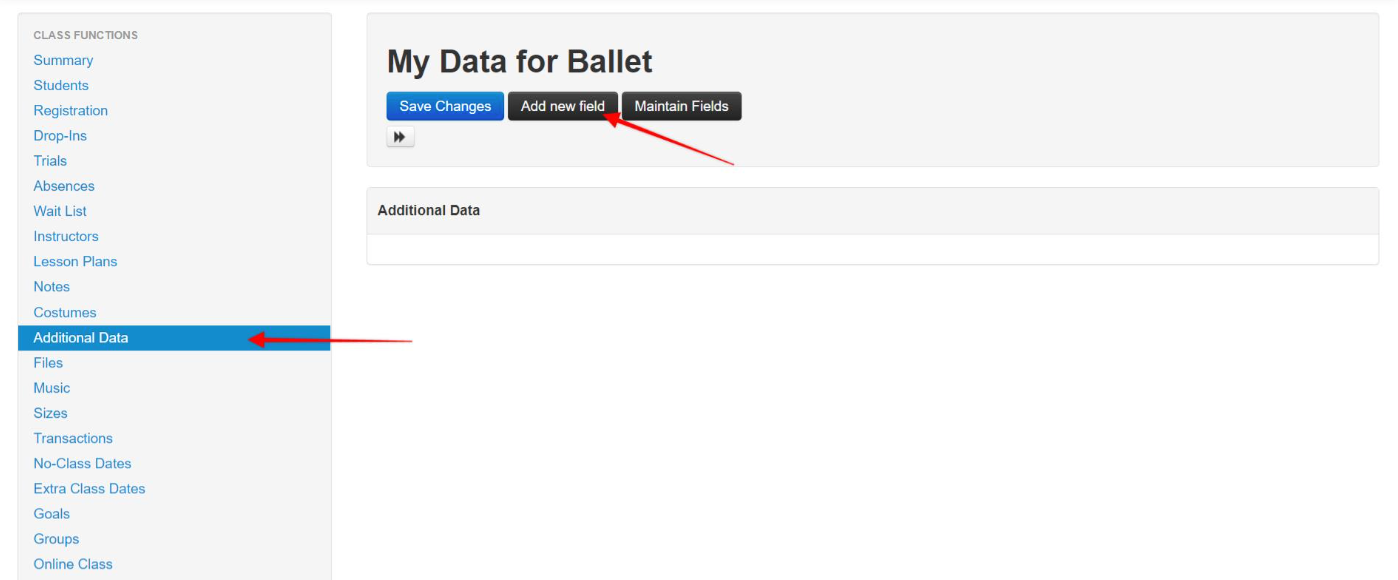
Task: View class Transactions
Action: 73,438
